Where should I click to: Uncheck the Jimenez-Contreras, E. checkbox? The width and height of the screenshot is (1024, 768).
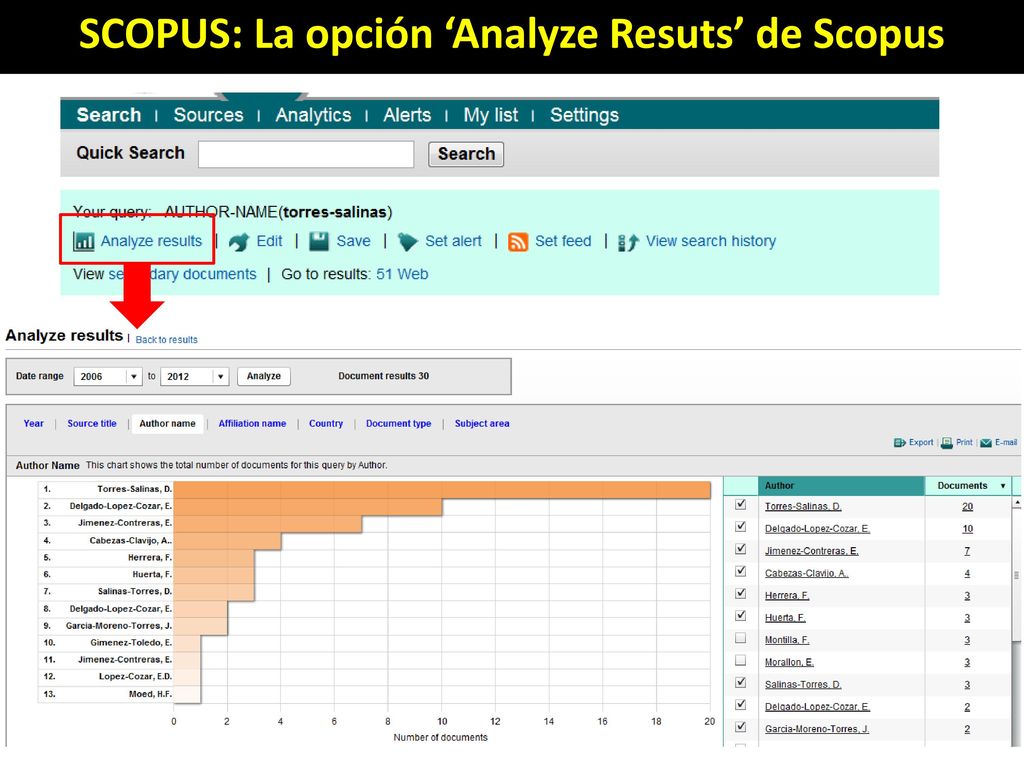point(741,549)
